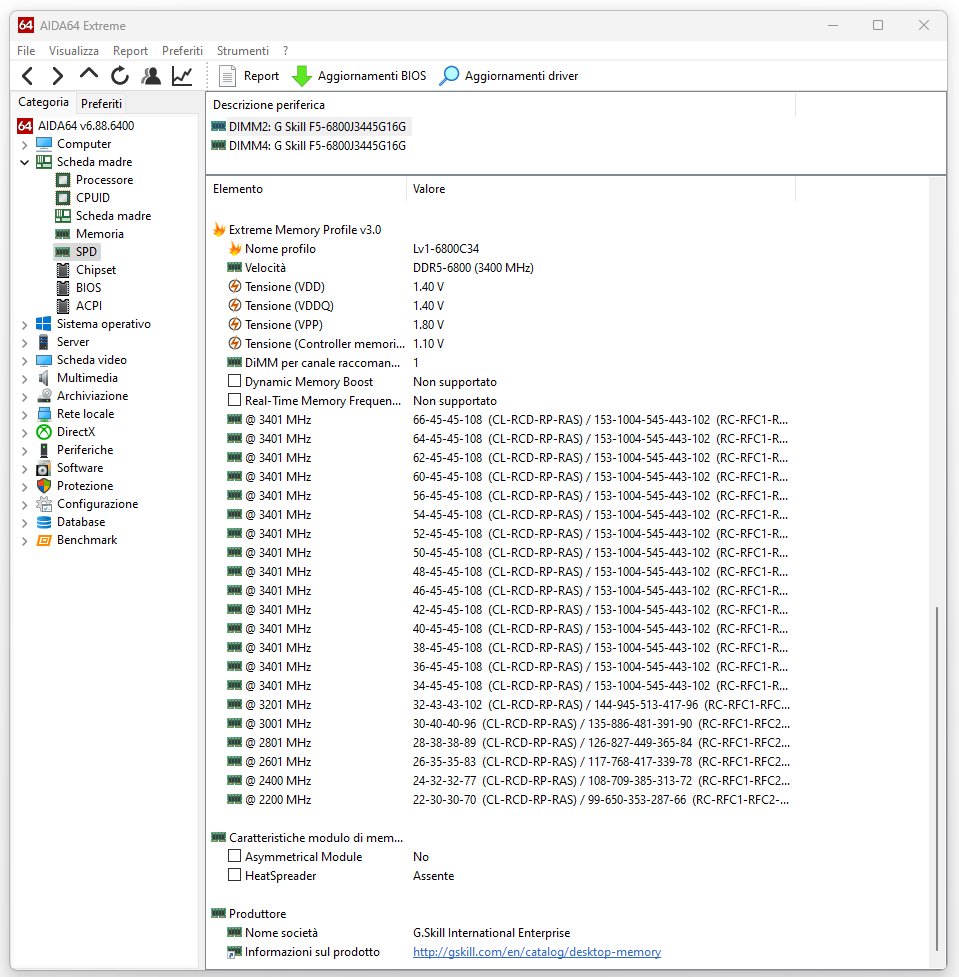Go forward with the right arrow toolbar icon

[57, 76]
